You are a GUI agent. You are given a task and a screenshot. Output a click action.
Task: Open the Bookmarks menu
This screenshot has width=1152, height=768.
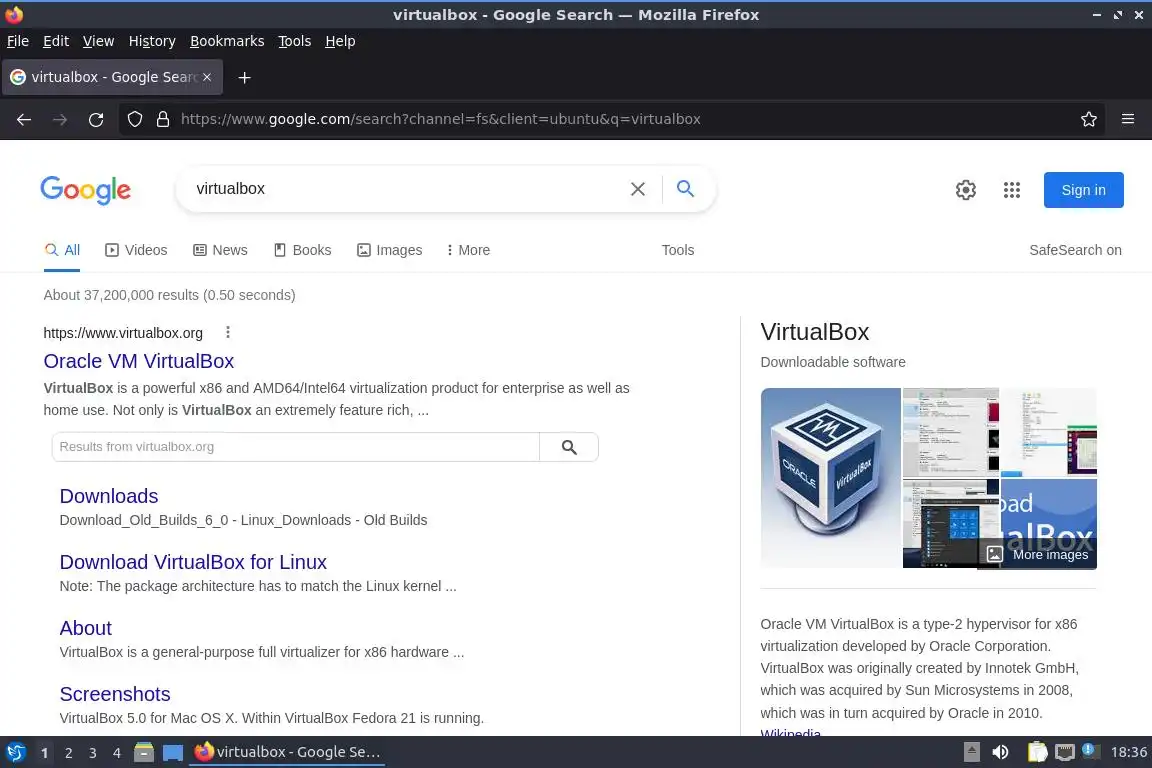click(x=227, y=41)
